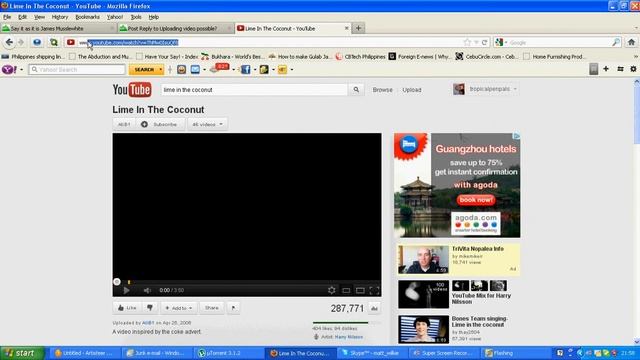Open uTorrent from the taskbar
This screenshot has width=640, height=360.
click(x=228, y=353)
